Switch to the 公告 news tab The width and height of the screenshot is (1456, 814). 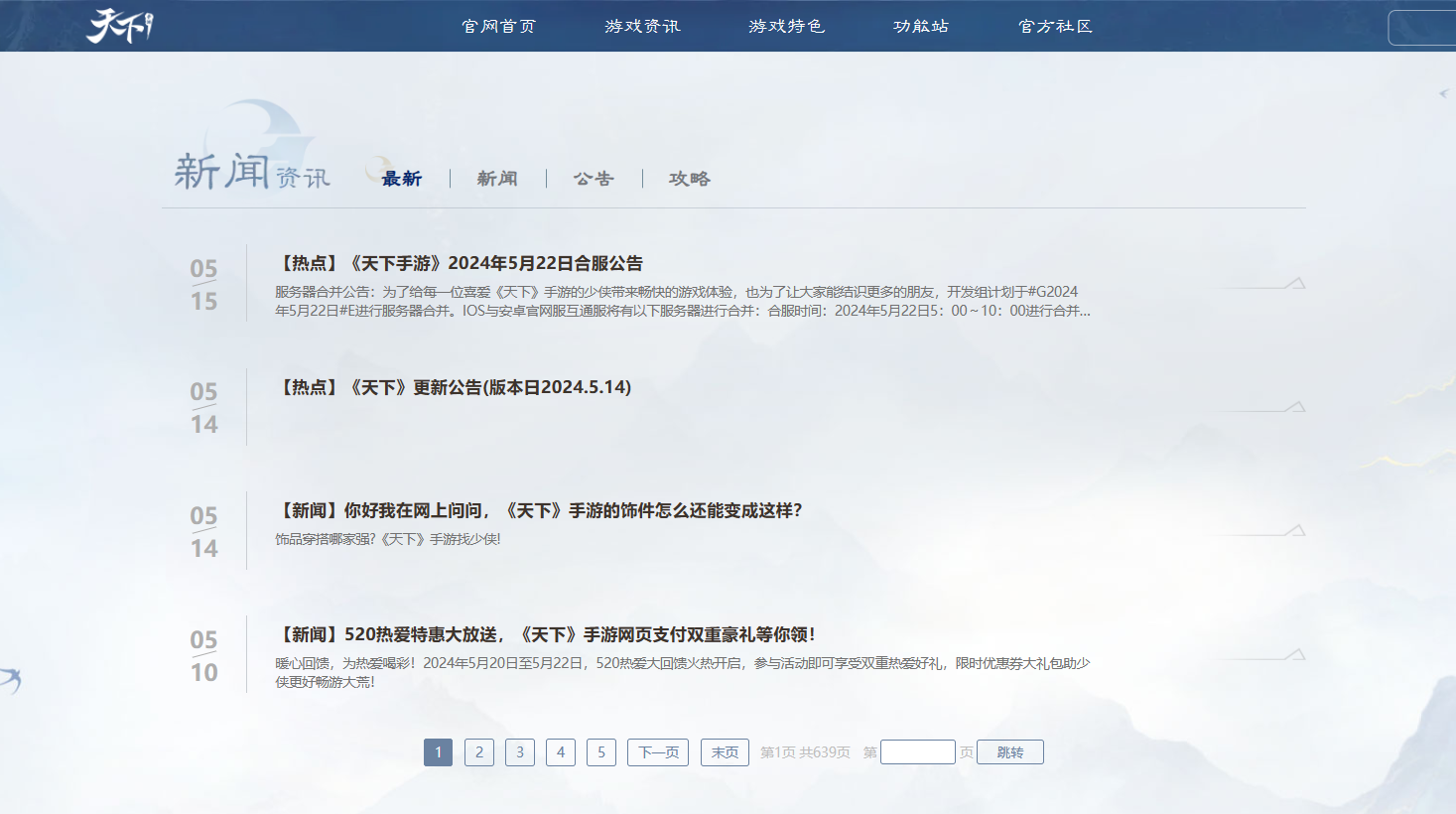click(594, 179)
